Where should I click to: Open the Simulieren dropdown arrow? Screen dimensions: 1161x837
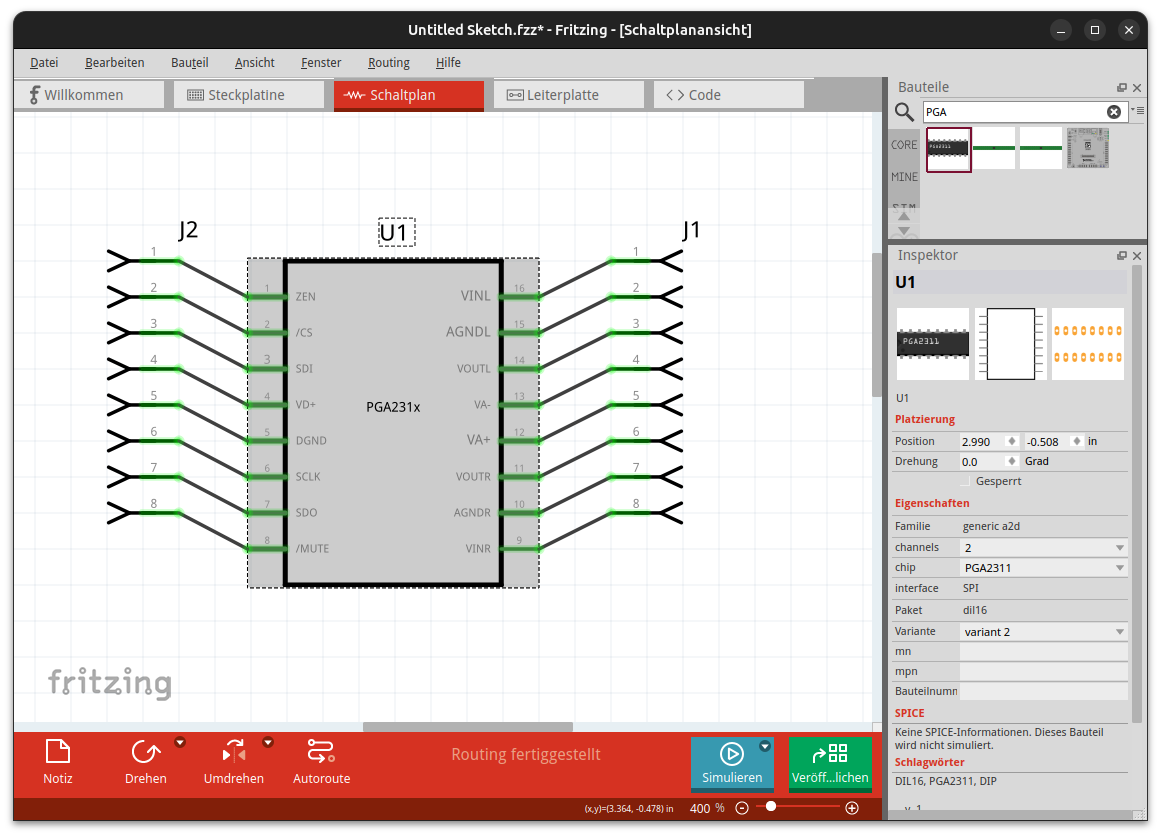click(765, 746)
